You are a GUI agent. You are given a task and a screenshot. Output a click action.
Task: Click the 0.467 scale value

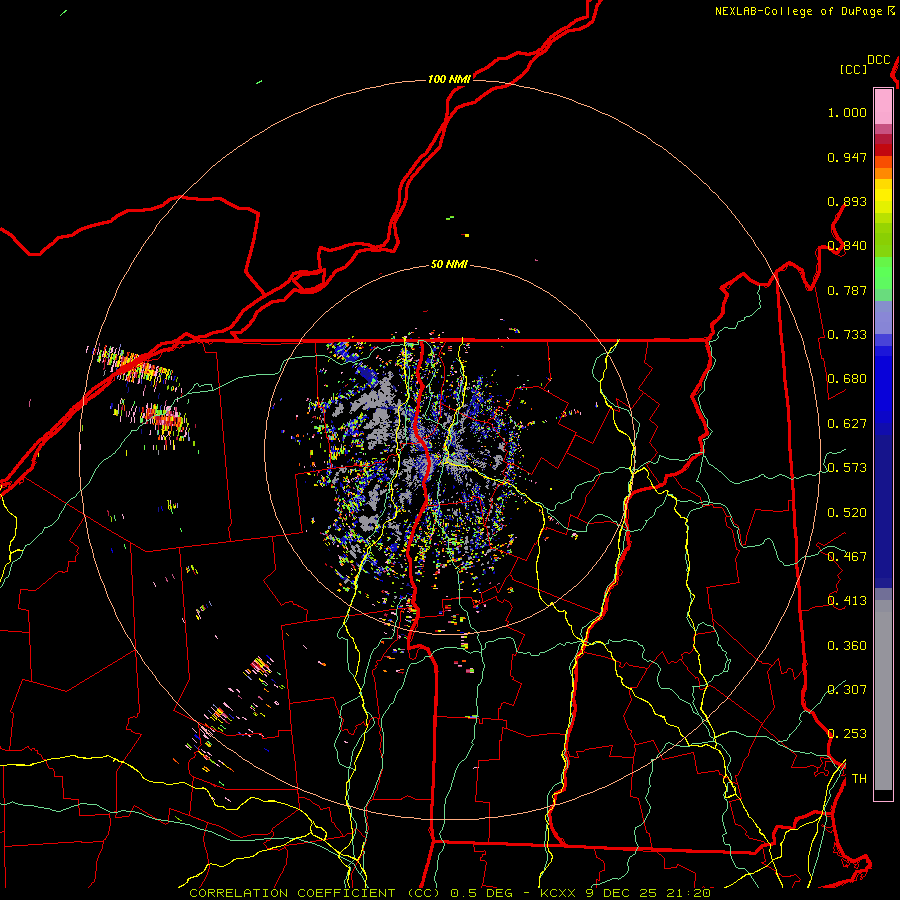[847, 557]
